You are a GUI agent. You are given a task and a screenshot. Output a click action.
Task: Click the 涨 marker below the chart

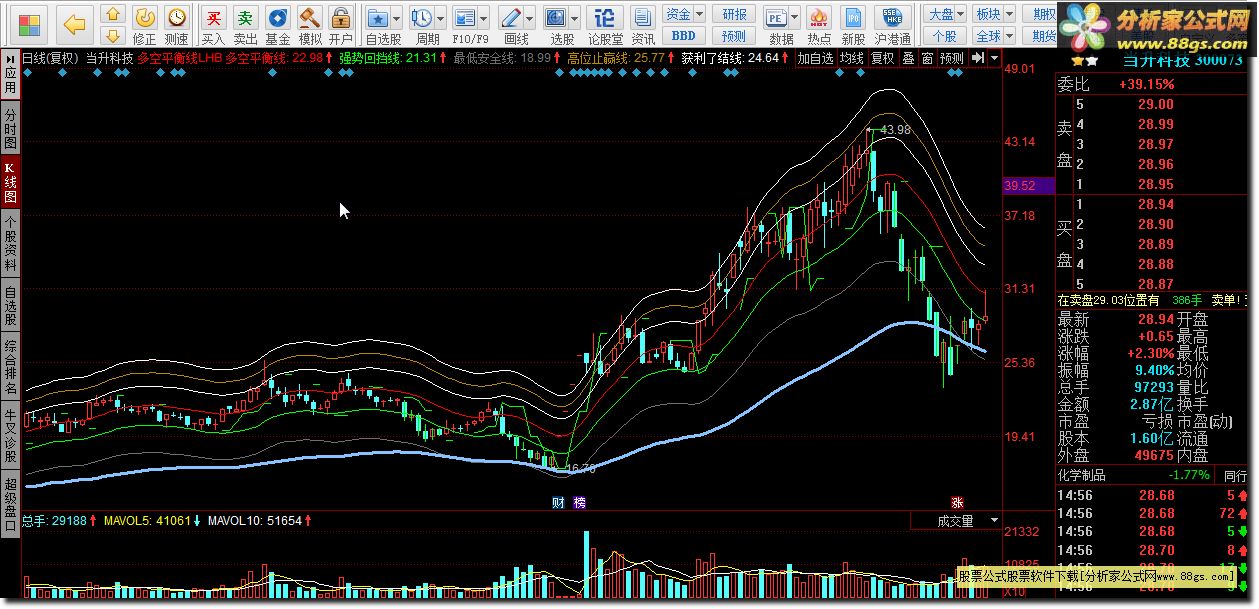(957, 502)
